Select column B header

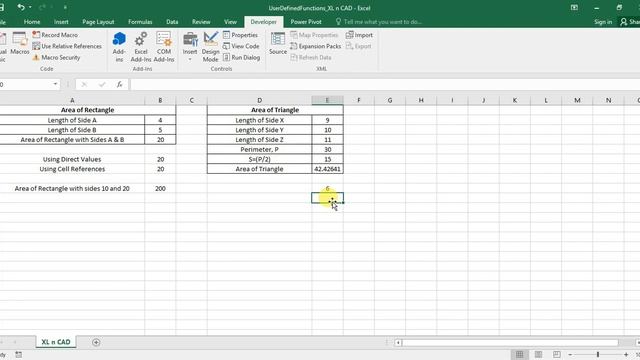point(160,100)
